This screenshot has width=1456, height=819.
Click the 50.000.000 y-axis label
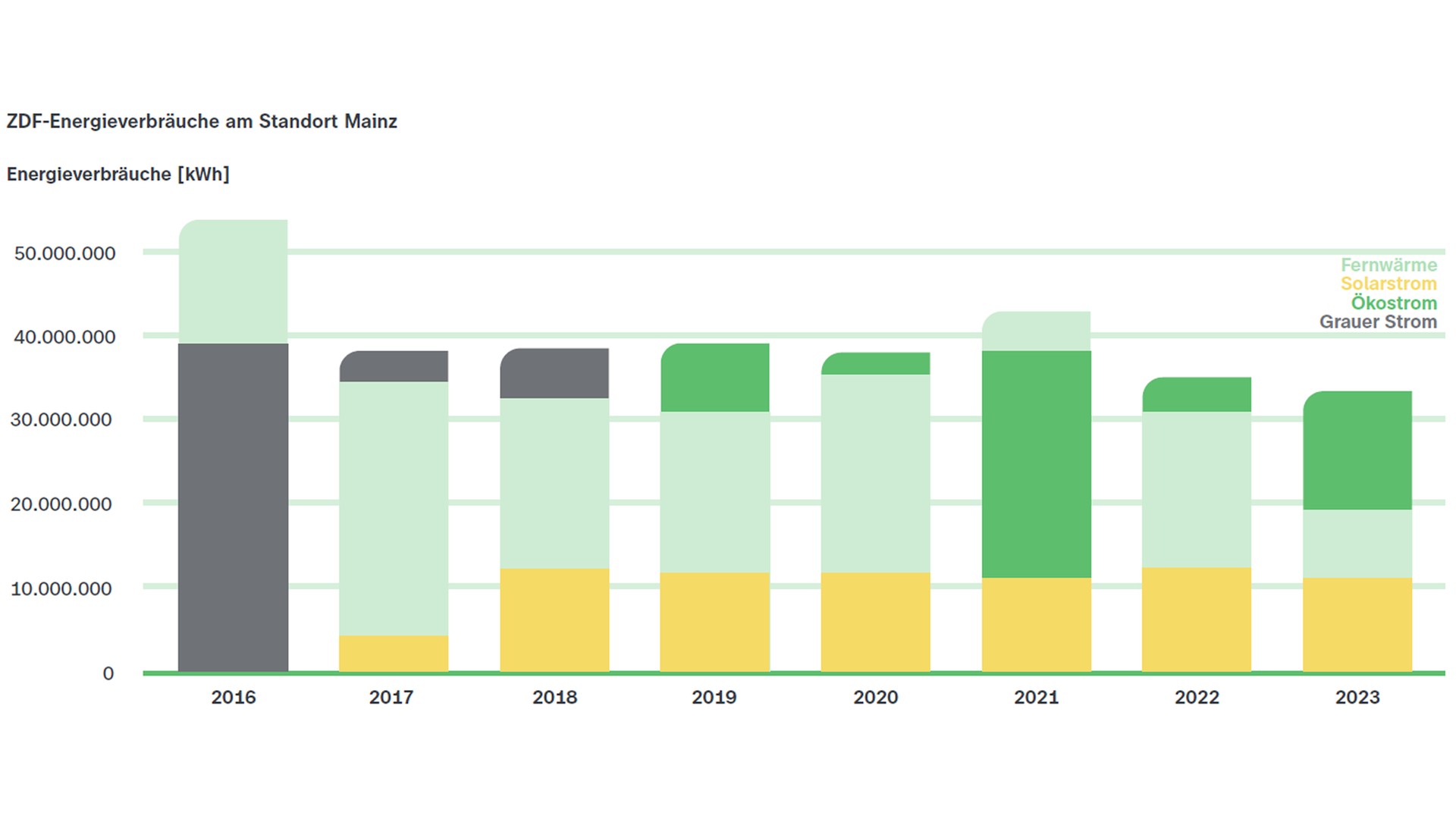(65, 253)
